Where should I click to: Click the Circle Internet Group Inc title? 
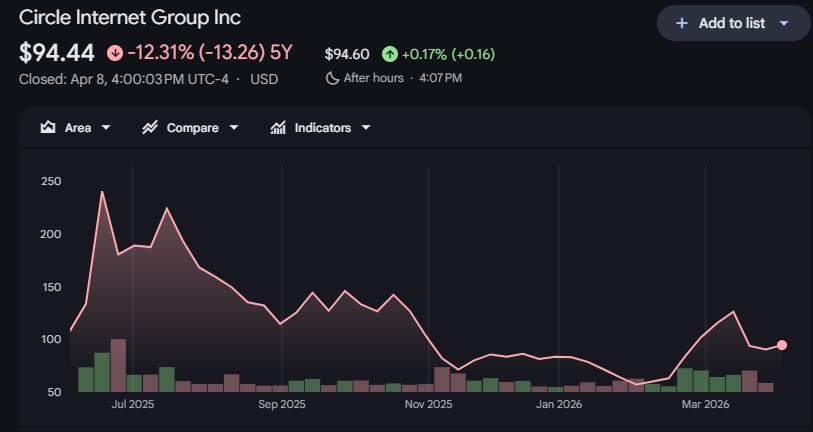click(x=130, y=18)
